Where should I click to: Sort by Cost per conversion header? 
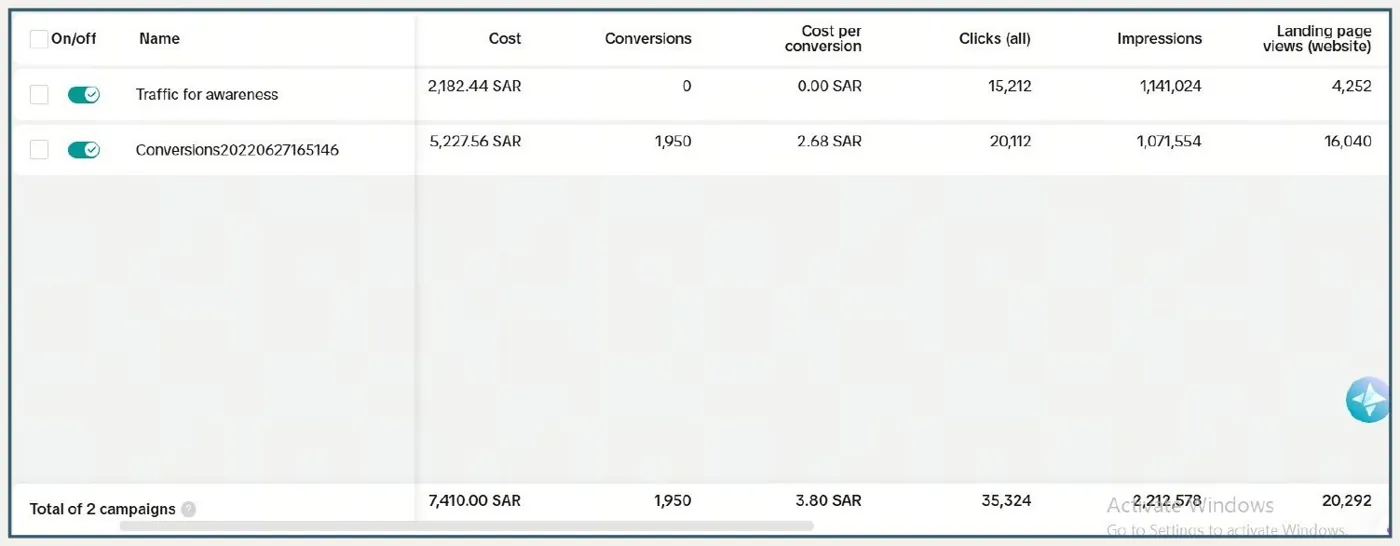pos(823,38)
